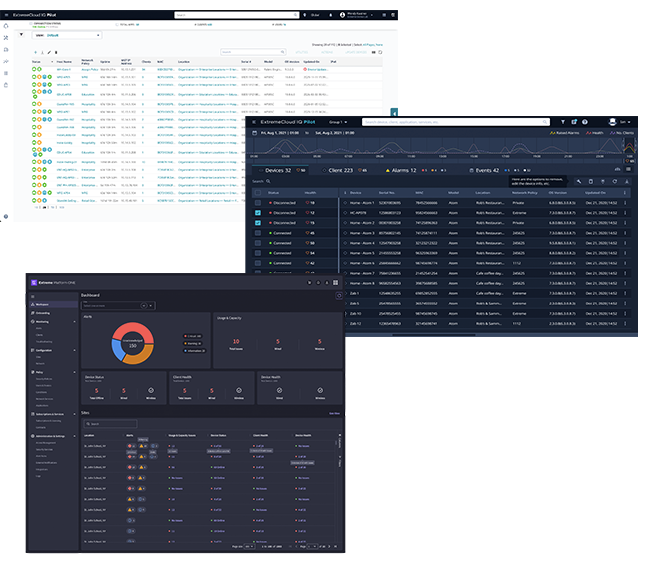
Task: Switch to the Devices 32 tab
Action: pyautogui.click(x=280, y=170)
